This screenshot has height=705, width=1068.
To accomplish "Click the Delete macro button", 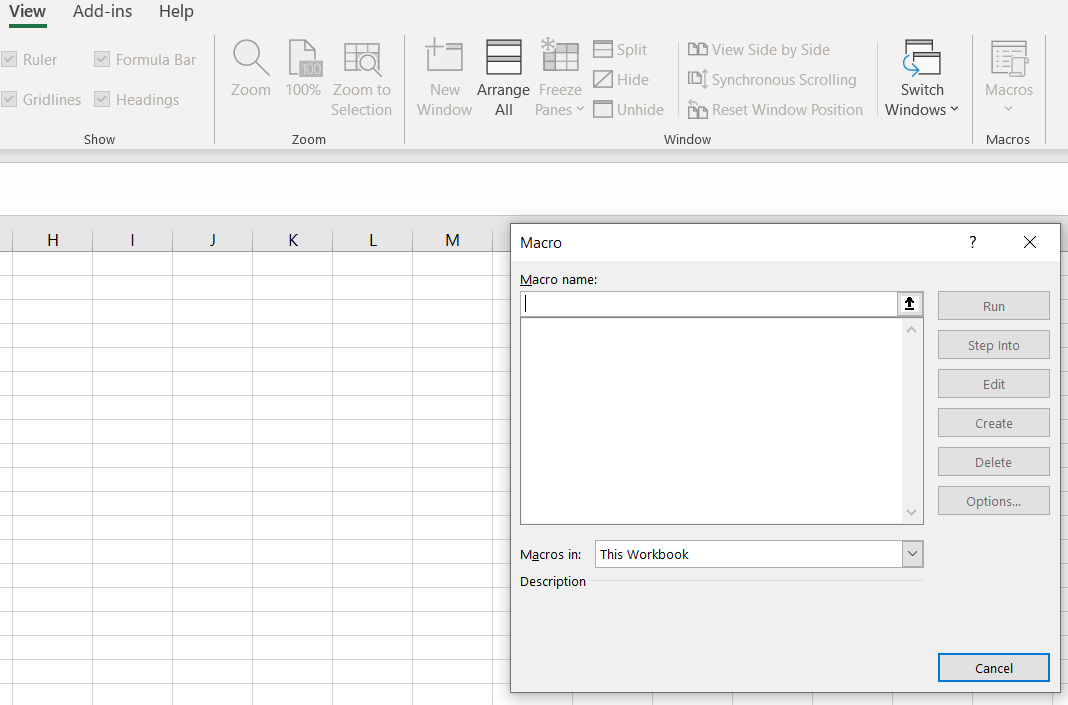I will coord(993,461).
